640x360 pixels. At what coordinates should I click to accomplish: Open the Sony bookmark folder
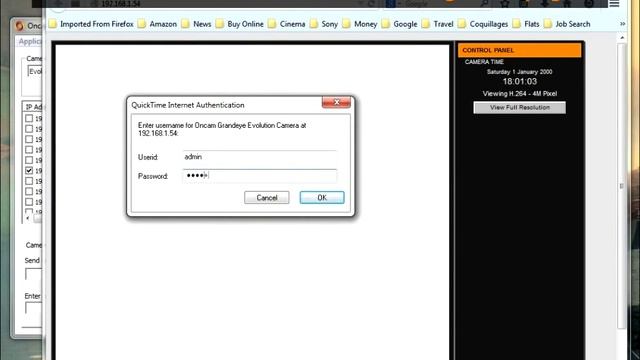tap(324, 24)
